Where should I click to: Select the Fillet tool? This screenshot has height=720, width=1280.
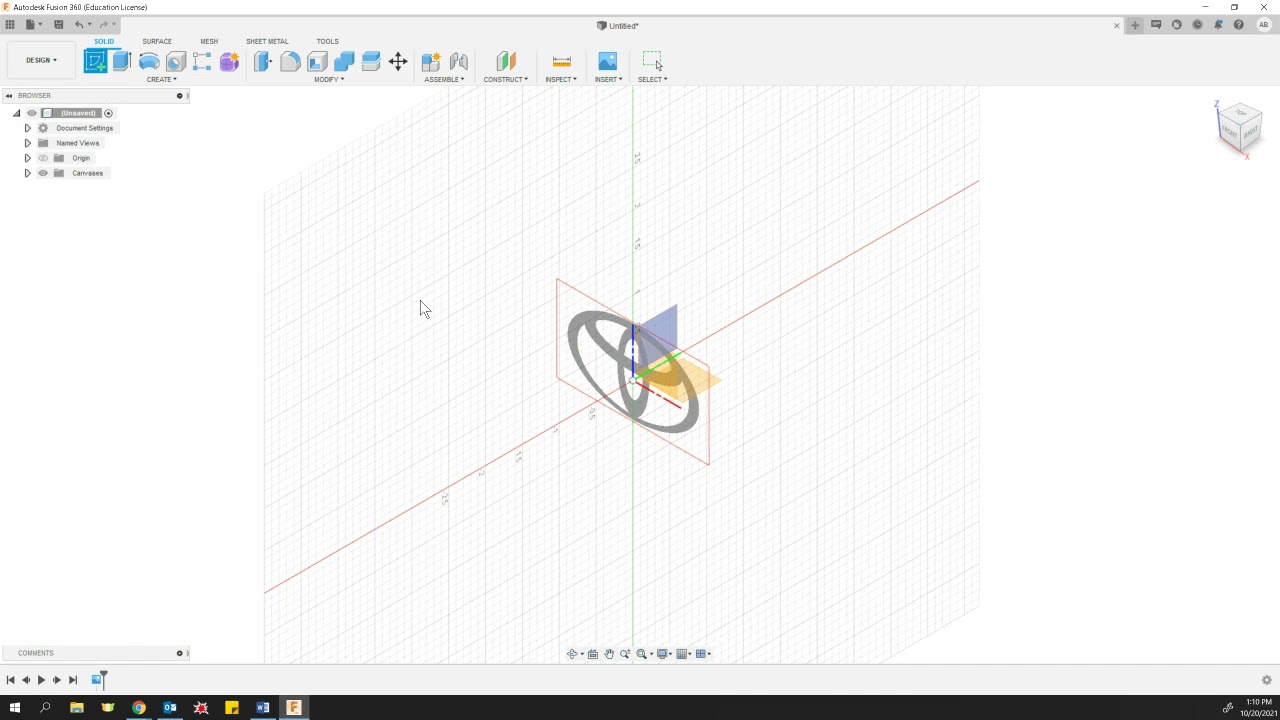290,61
